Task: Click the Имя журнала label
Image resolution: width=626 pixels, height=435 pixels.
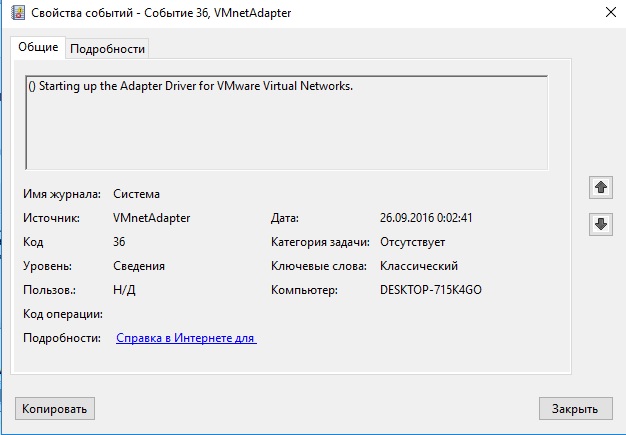Action: (x=62, y=194)
